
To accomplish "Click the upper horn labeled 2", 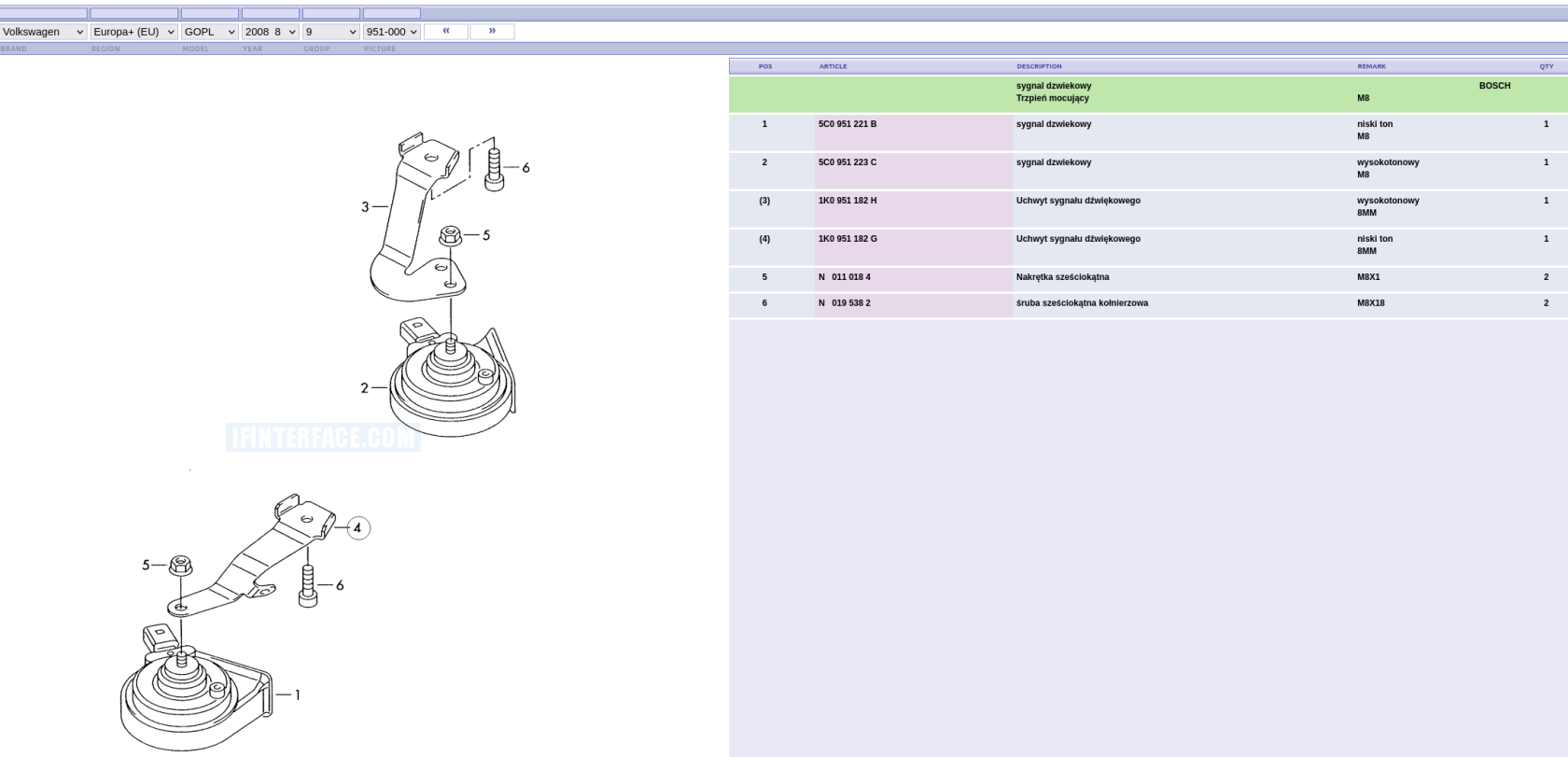I will [453, 383].
